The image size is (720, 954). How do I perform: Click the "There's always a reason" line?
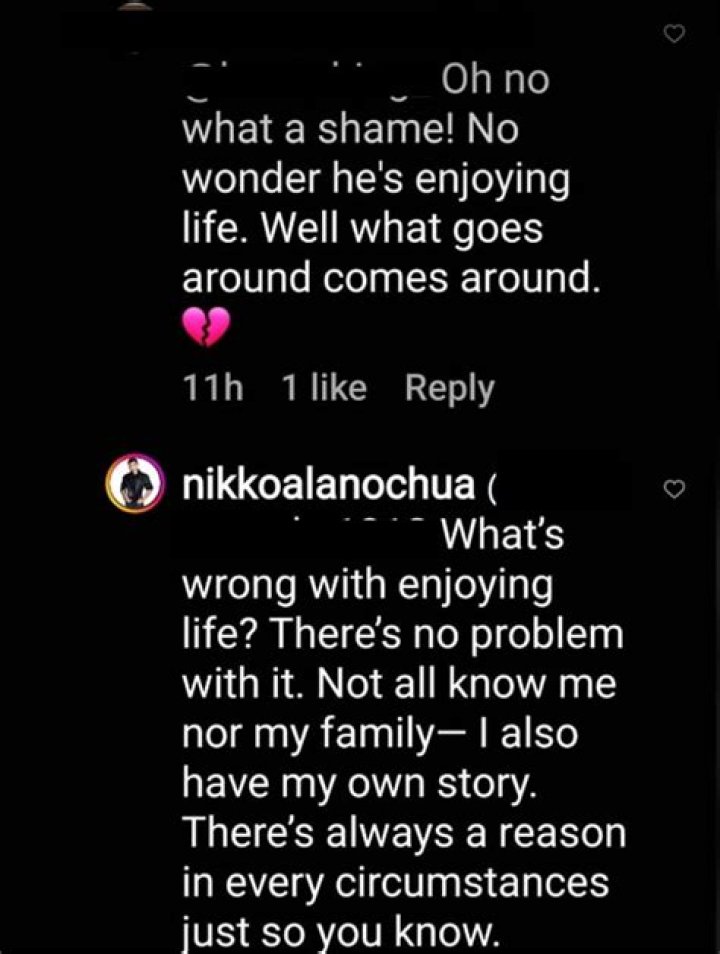coord(402,831)
